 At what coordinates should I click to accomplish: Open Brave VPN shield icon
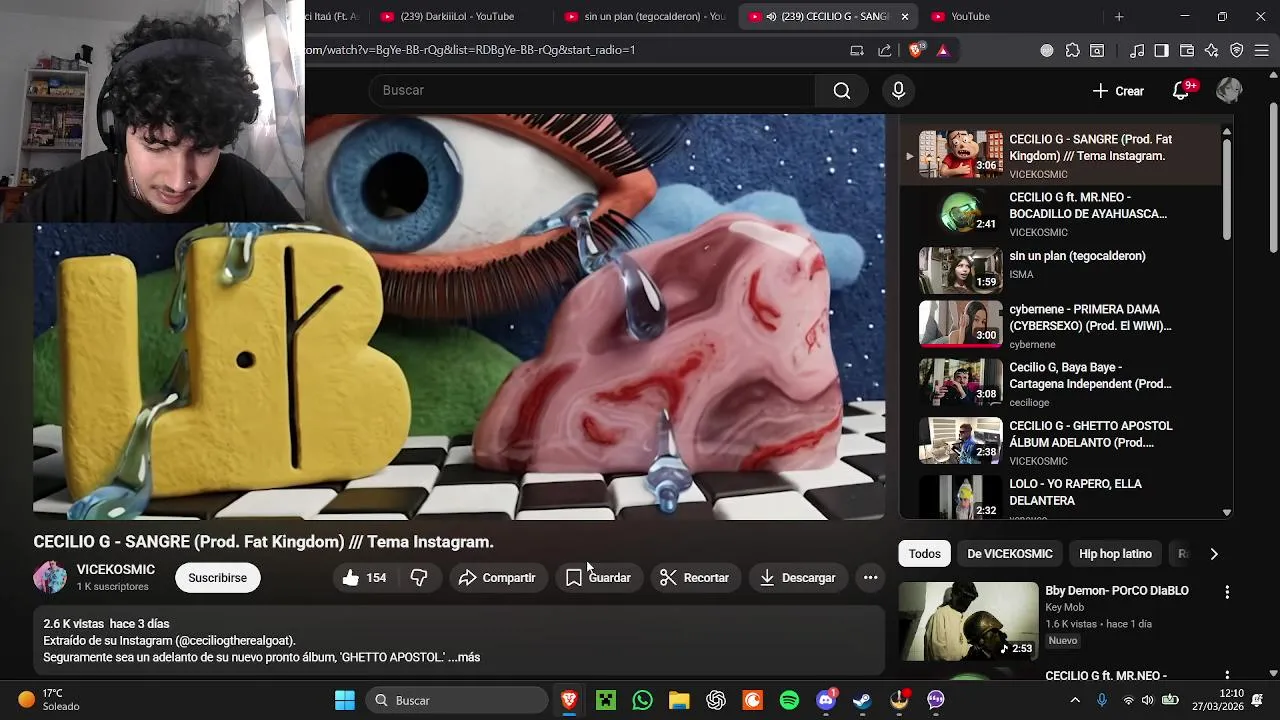tap(1237, 50)
